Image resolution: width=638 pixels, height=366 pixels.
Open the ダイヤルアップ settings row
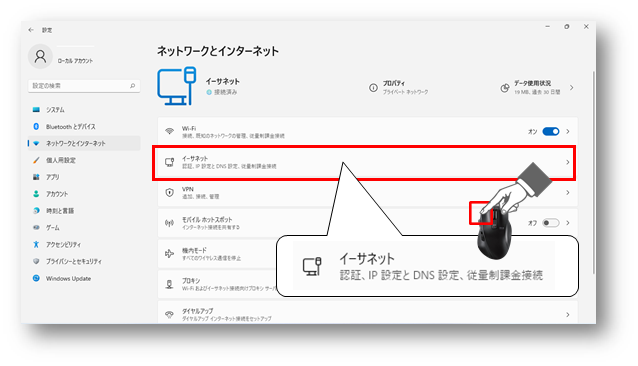point(367,312)
